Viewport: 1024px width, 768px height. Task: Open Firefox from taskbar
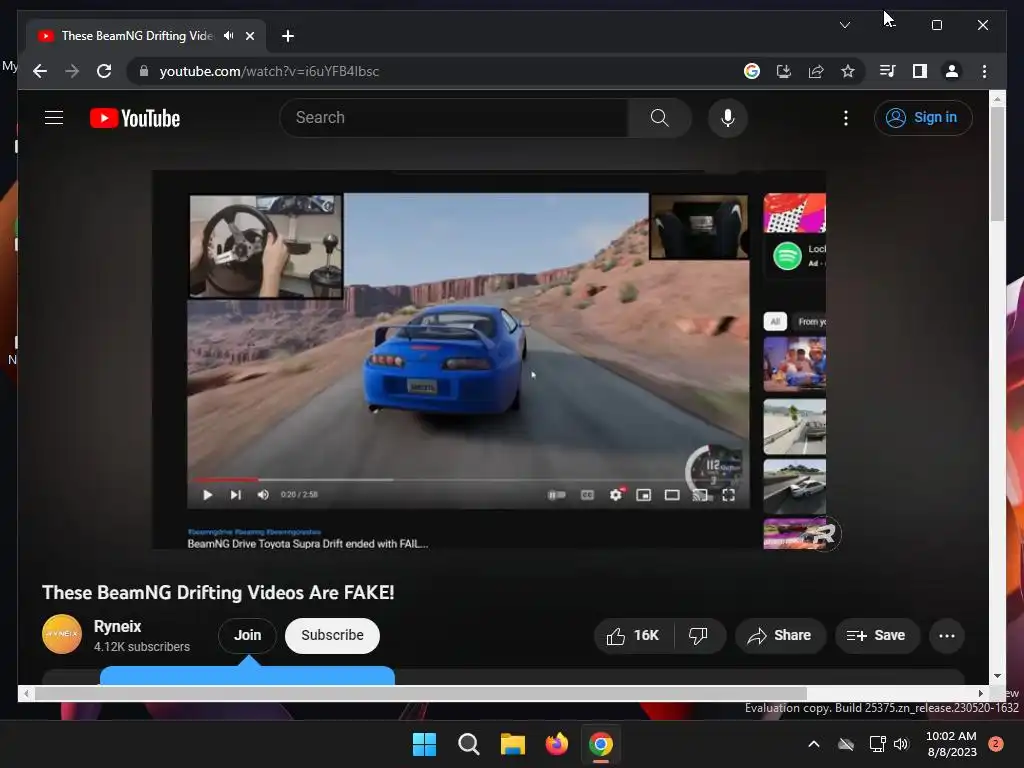pos(556,744)
